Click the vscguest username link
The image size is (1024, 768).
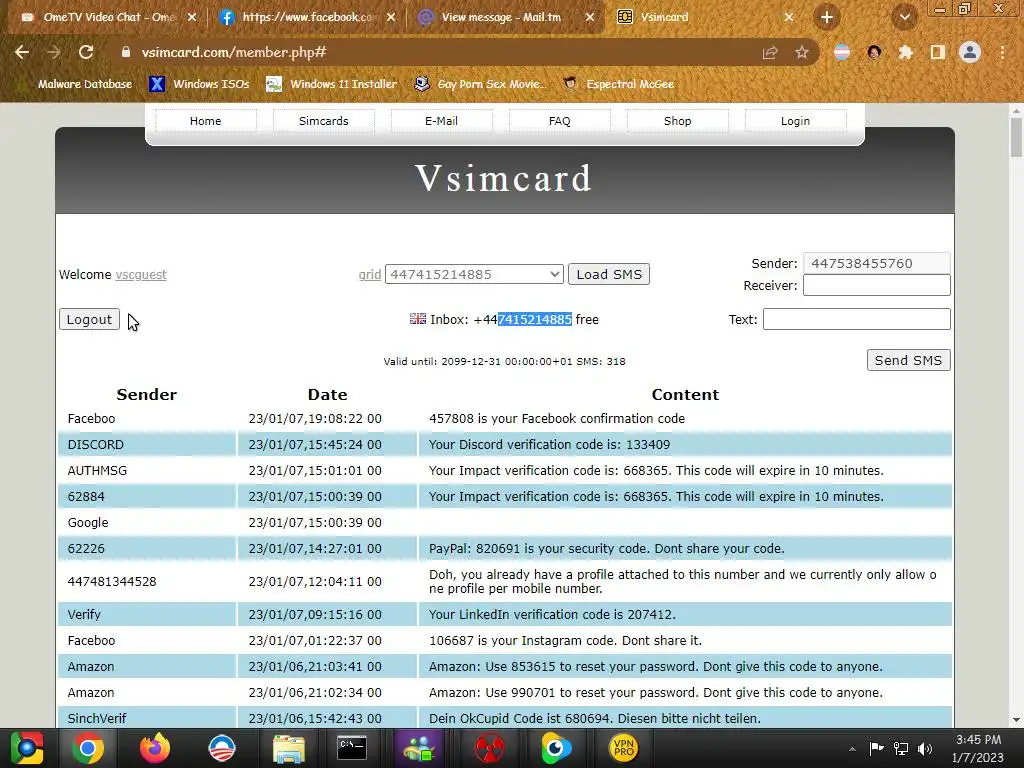point(140,275)
